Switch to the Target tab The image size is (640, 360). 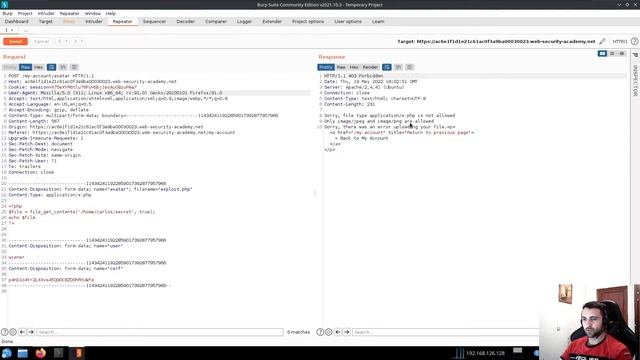click(46, 21)
